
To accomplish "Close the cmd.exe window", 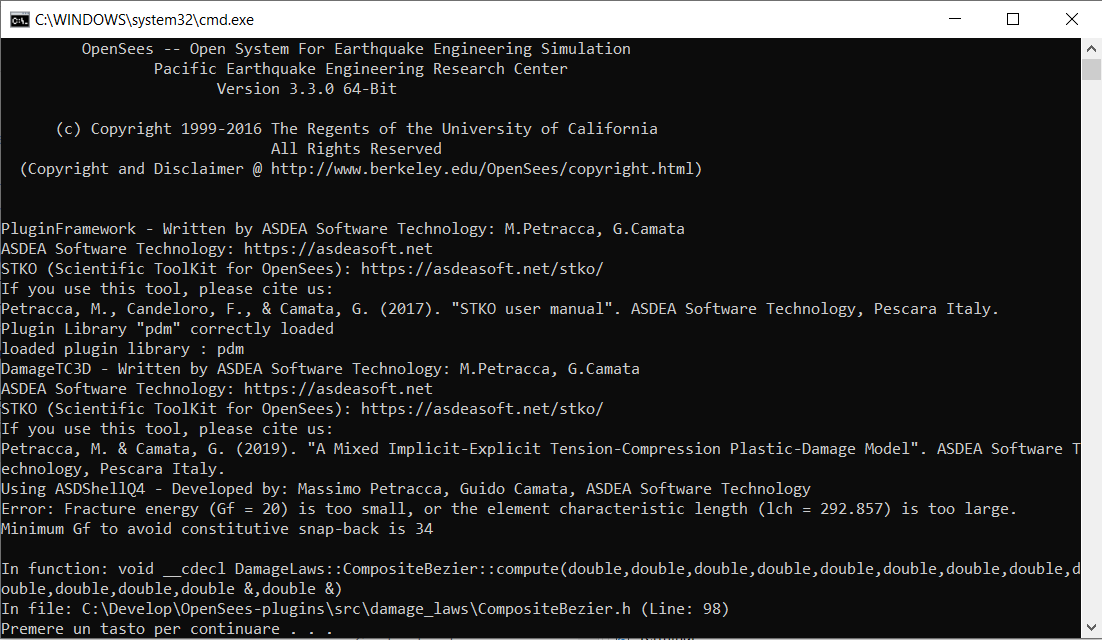I will [x=1071, y=19].
